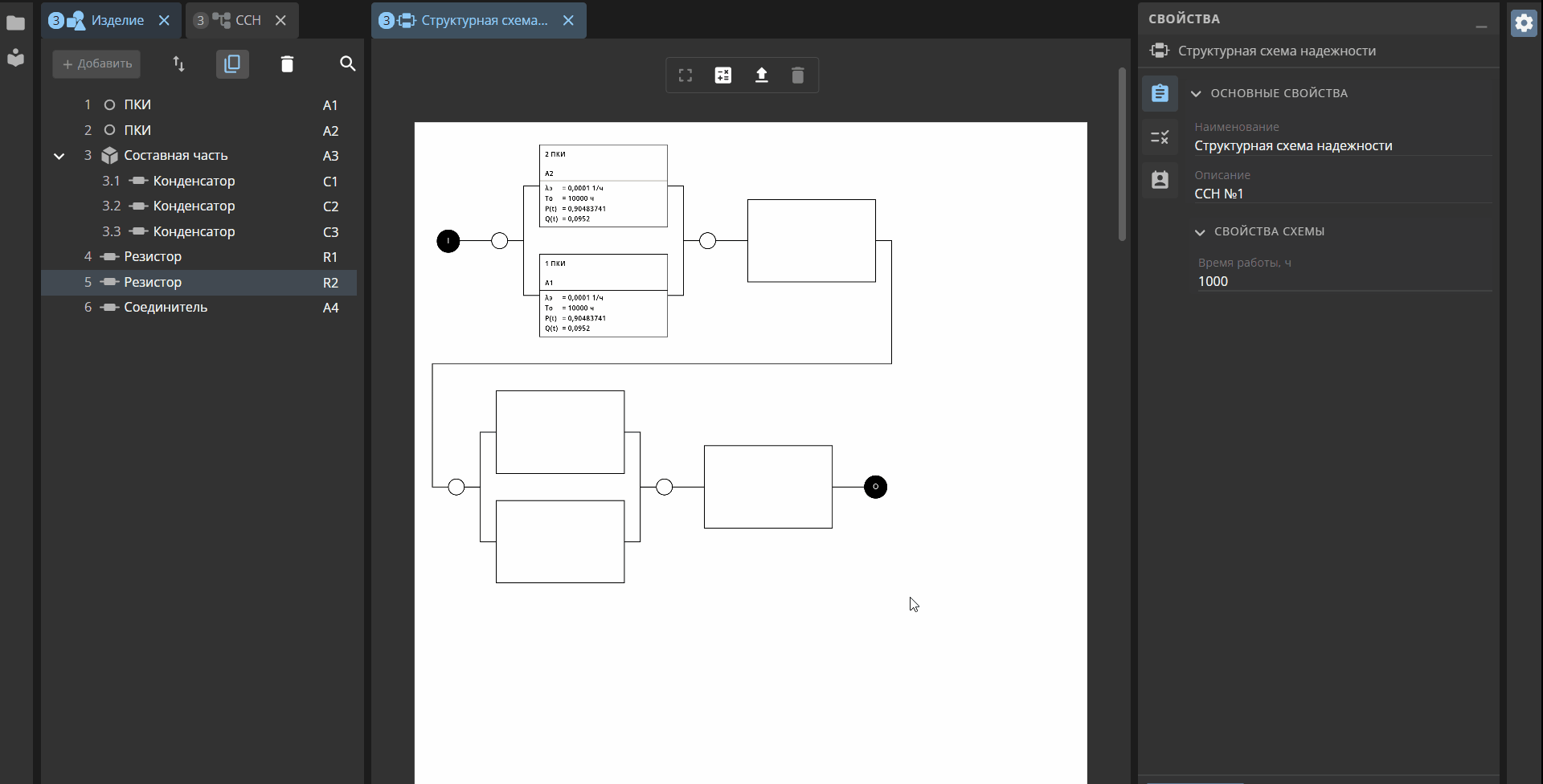
Task: Collapse the Составная часть tree node
Action: [59, 156]
